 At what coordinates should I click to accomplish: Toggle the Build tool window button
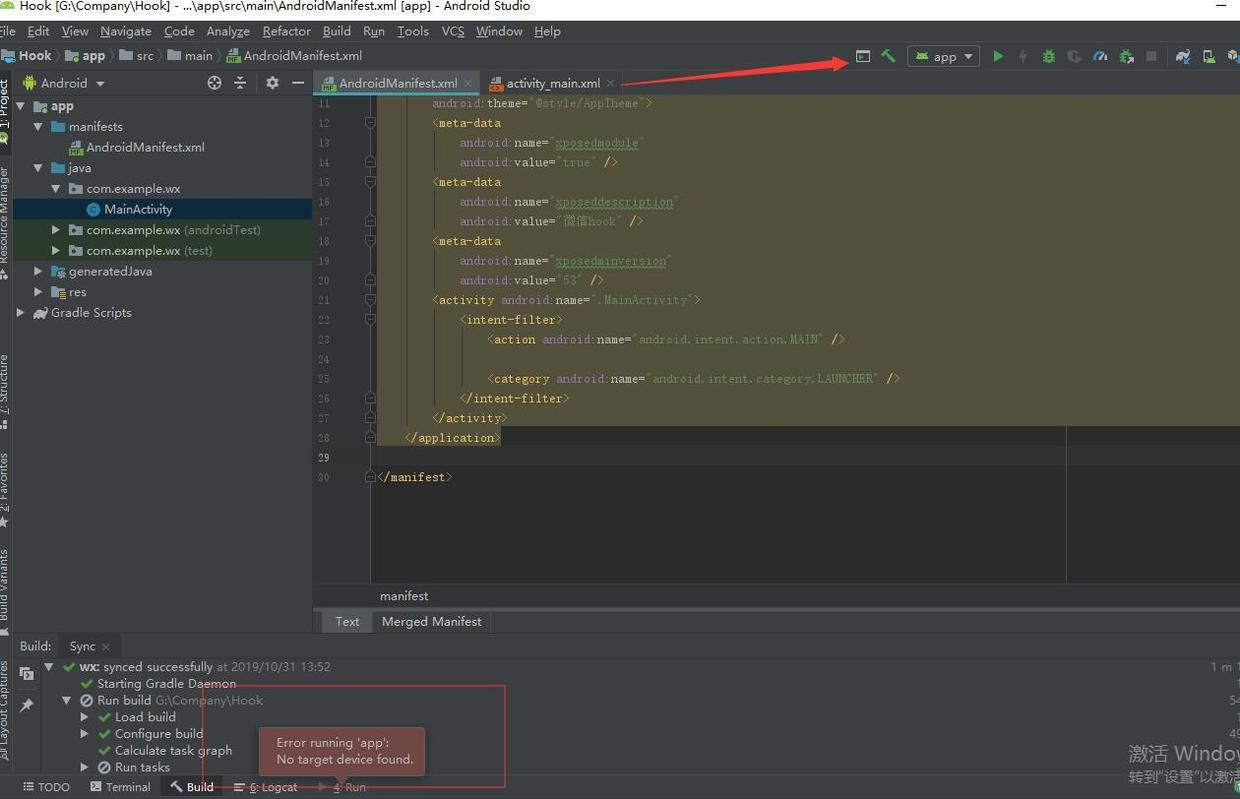click(192, 787)
